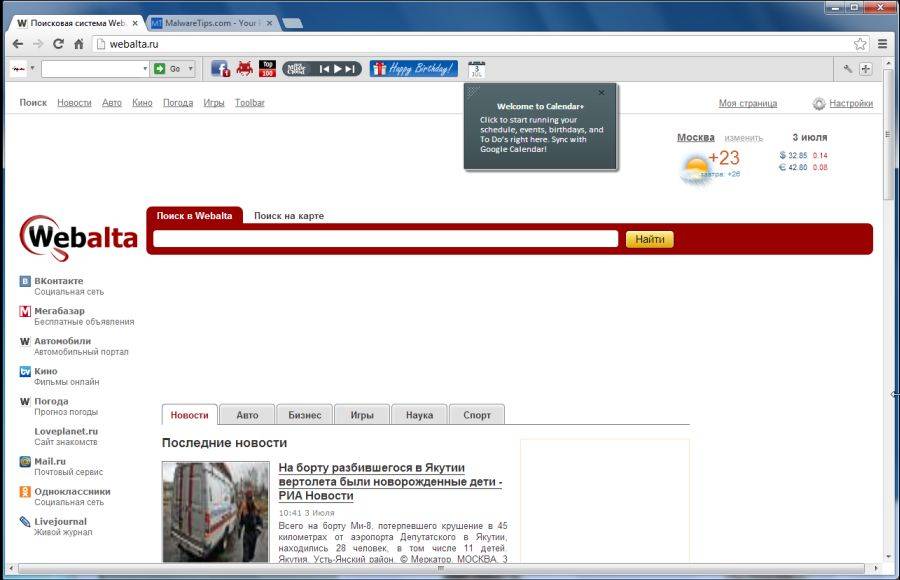The image size is (900, 580).
Task: Switch to the Спорт news tab
Action: (476, 415)
